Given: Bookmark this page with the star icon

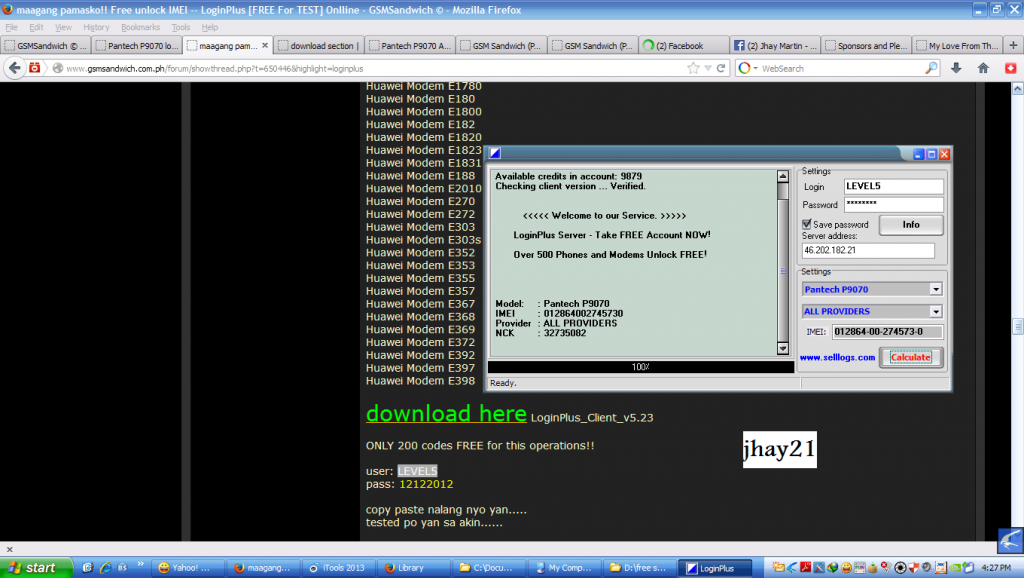Looking at the screenshot, I should [694, 68].
